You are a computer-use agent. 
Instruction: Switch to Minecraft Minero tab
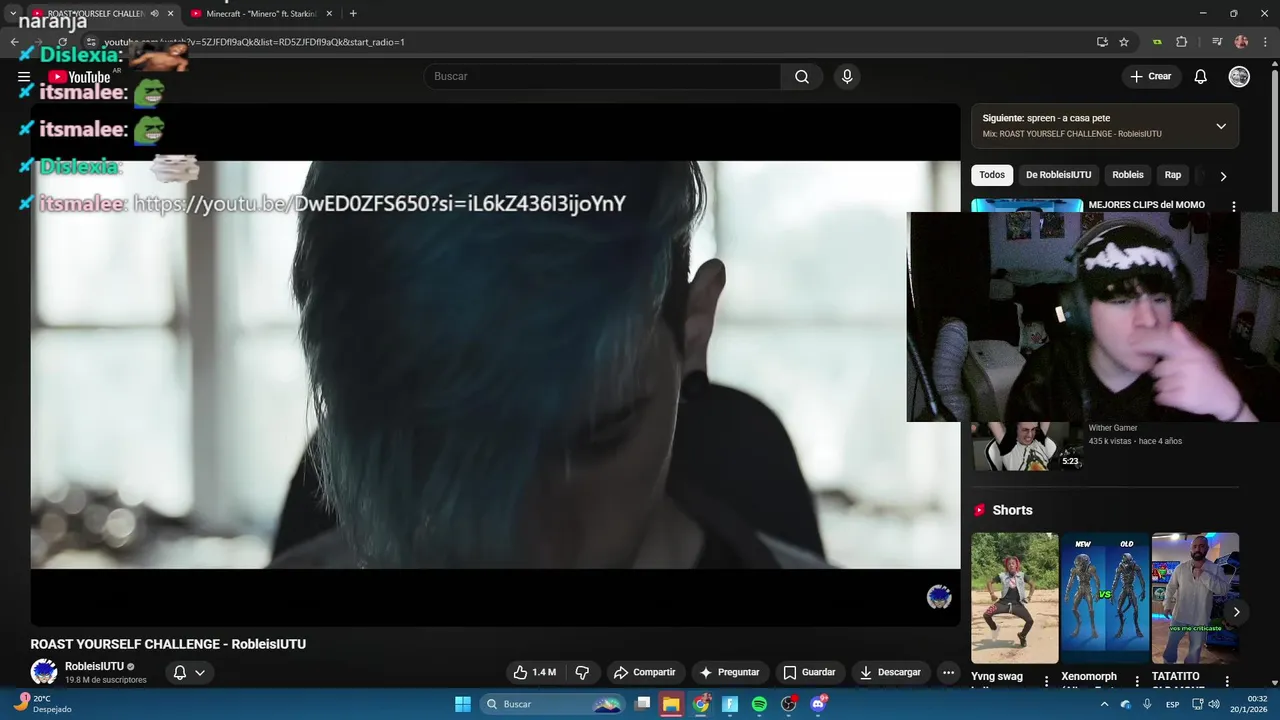[x=261, y=13]
